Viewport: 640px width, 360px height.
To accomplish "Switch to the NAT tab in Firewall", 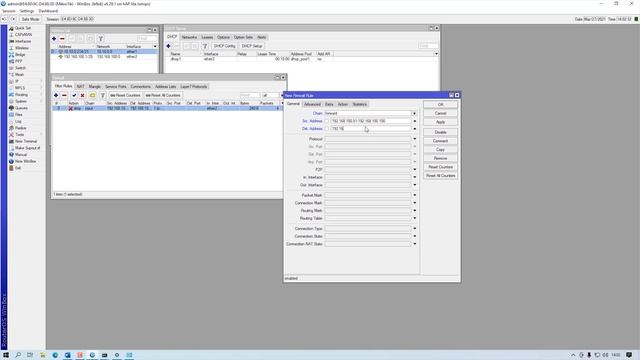I will coord(80,87).
